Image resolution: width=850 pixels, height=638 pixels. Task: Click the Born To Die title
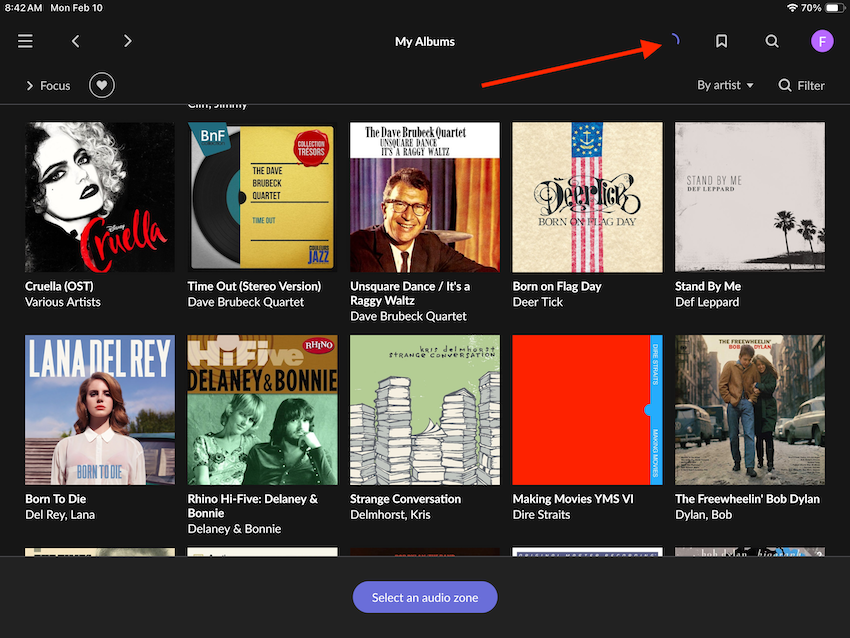pyautogui.click(x=56, y=499)
